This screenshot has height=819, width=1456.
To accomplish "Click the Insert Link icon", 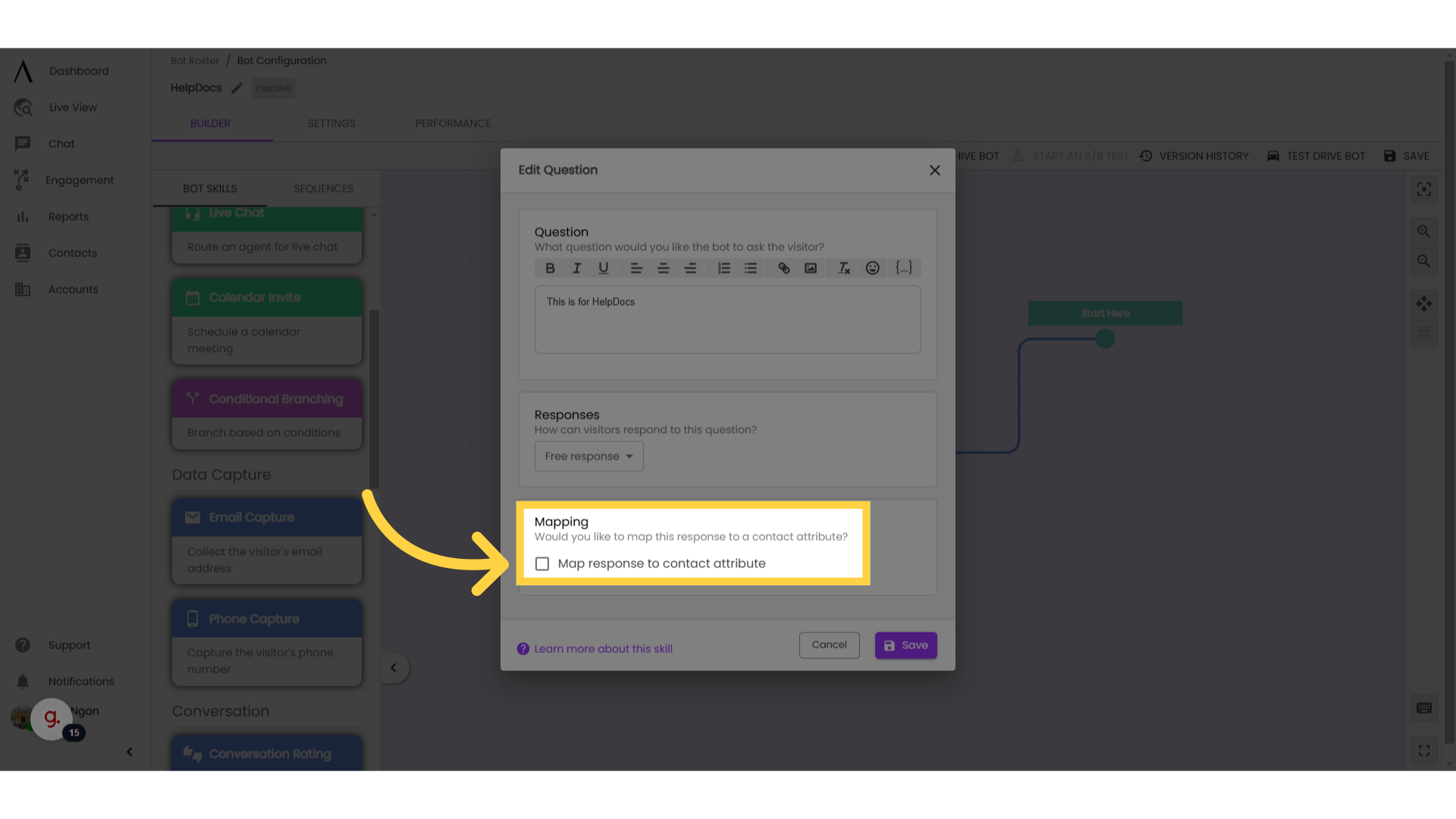I will 783,267.
